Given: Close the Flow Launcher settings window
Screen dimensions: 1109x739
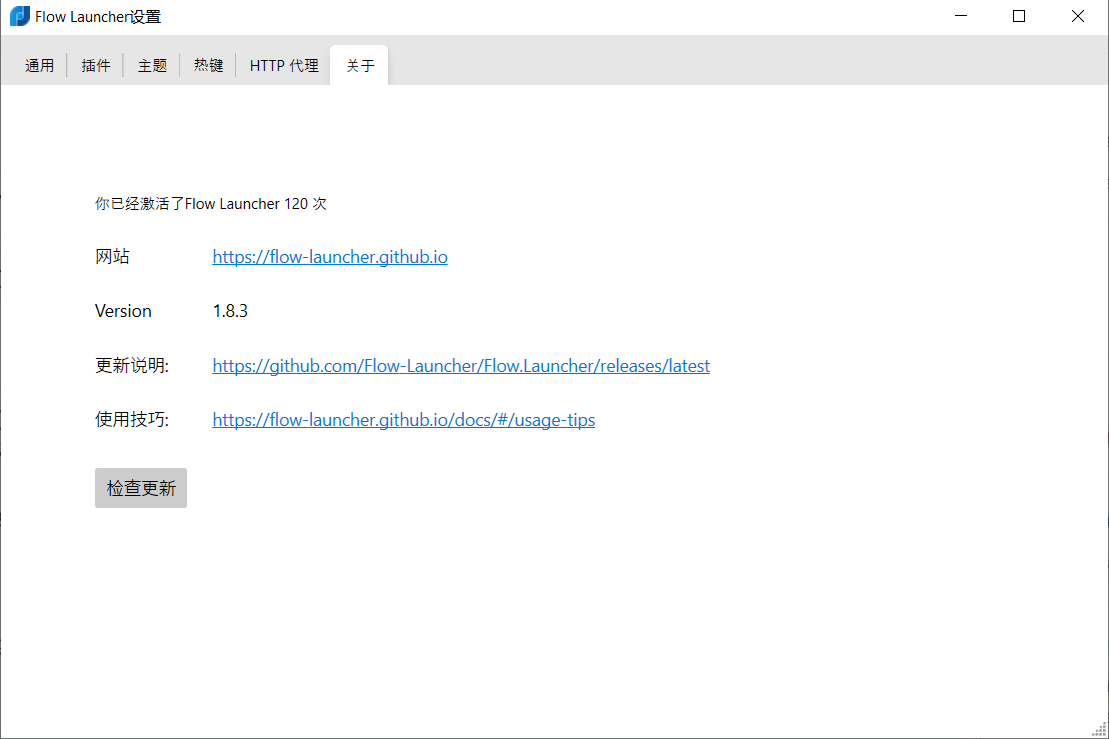Looking at the screenshot, I should [1077, 16].
